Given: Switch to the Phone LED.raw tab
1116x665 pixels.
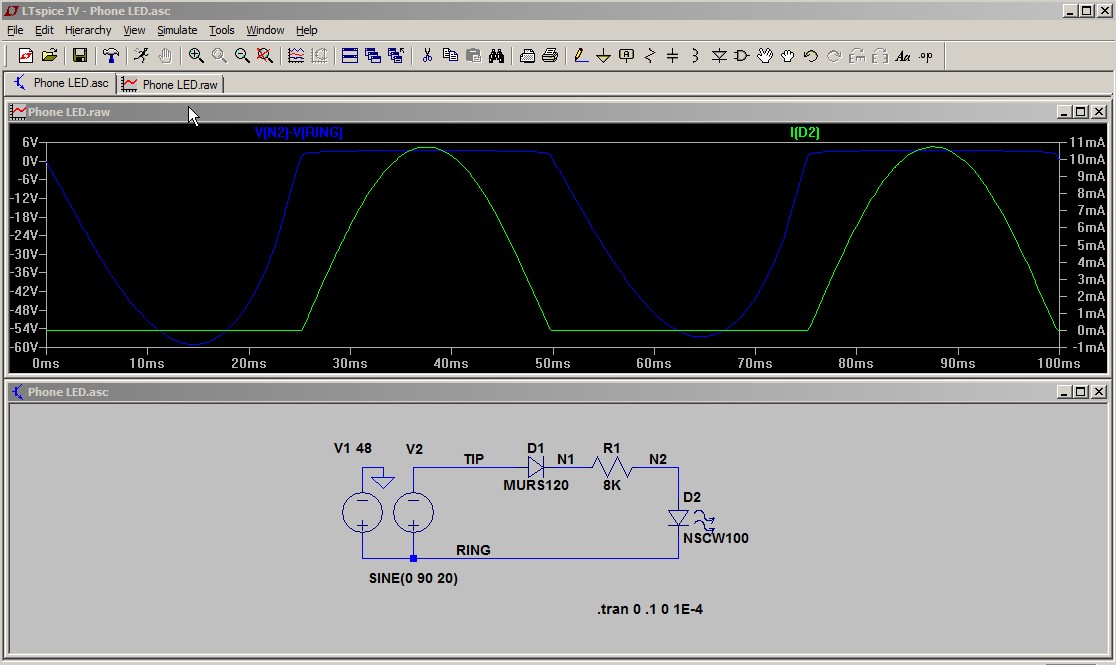Looking at the screenshot, I should click(171, 84).
